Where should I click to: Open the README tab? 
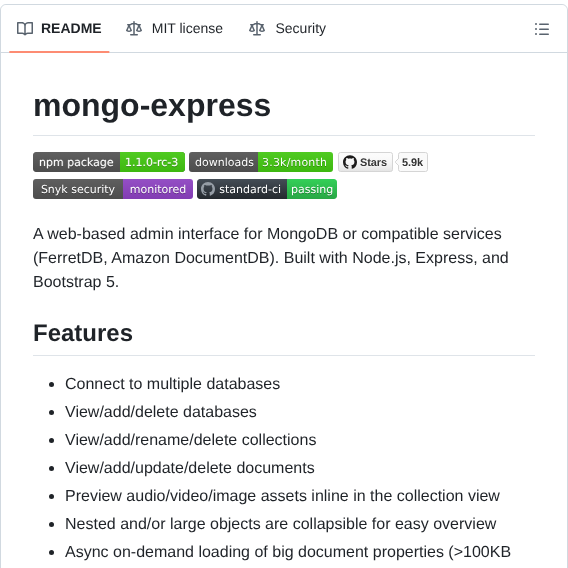pos(59,29)
